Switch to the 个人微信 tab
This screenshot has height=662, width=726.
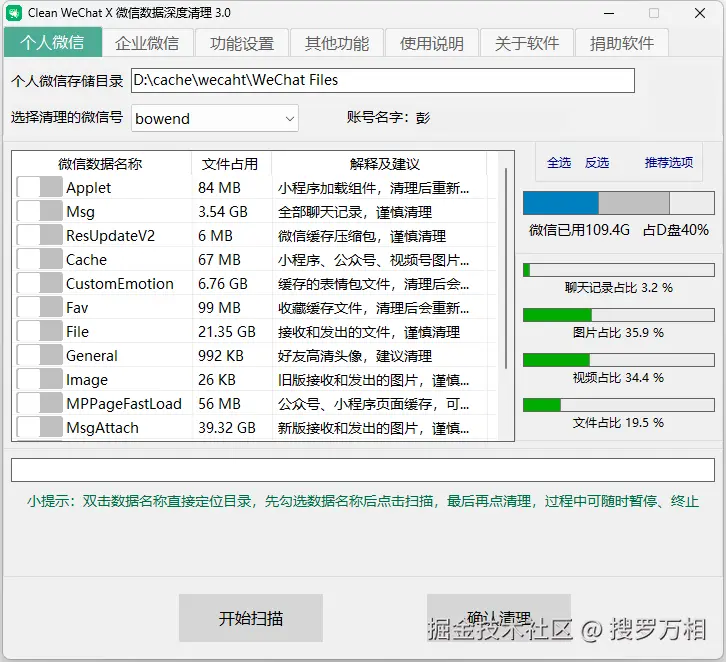53,42
